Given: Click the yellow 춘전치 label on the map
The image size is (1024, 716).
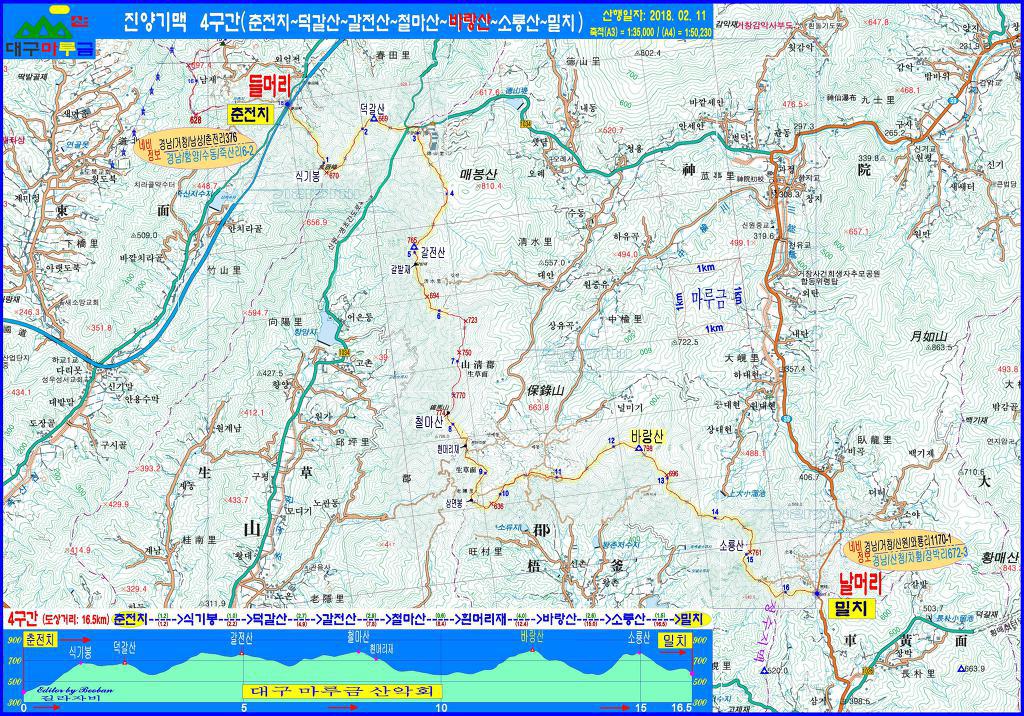Looking at the screenshot, I should coord(249,114).
